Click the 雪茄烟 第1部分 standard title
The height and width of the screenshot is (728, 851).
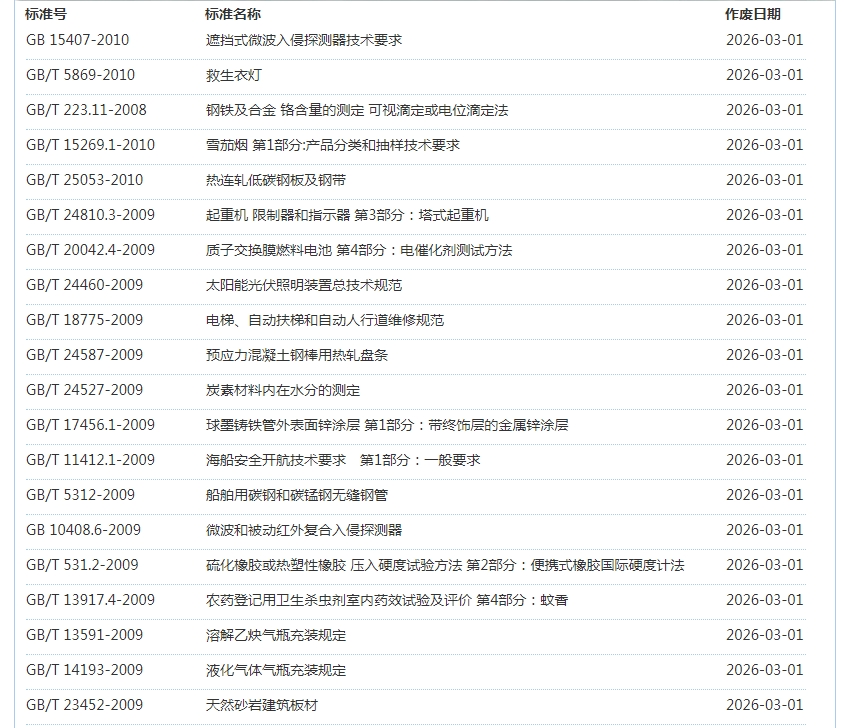click(x=332, y=145)
